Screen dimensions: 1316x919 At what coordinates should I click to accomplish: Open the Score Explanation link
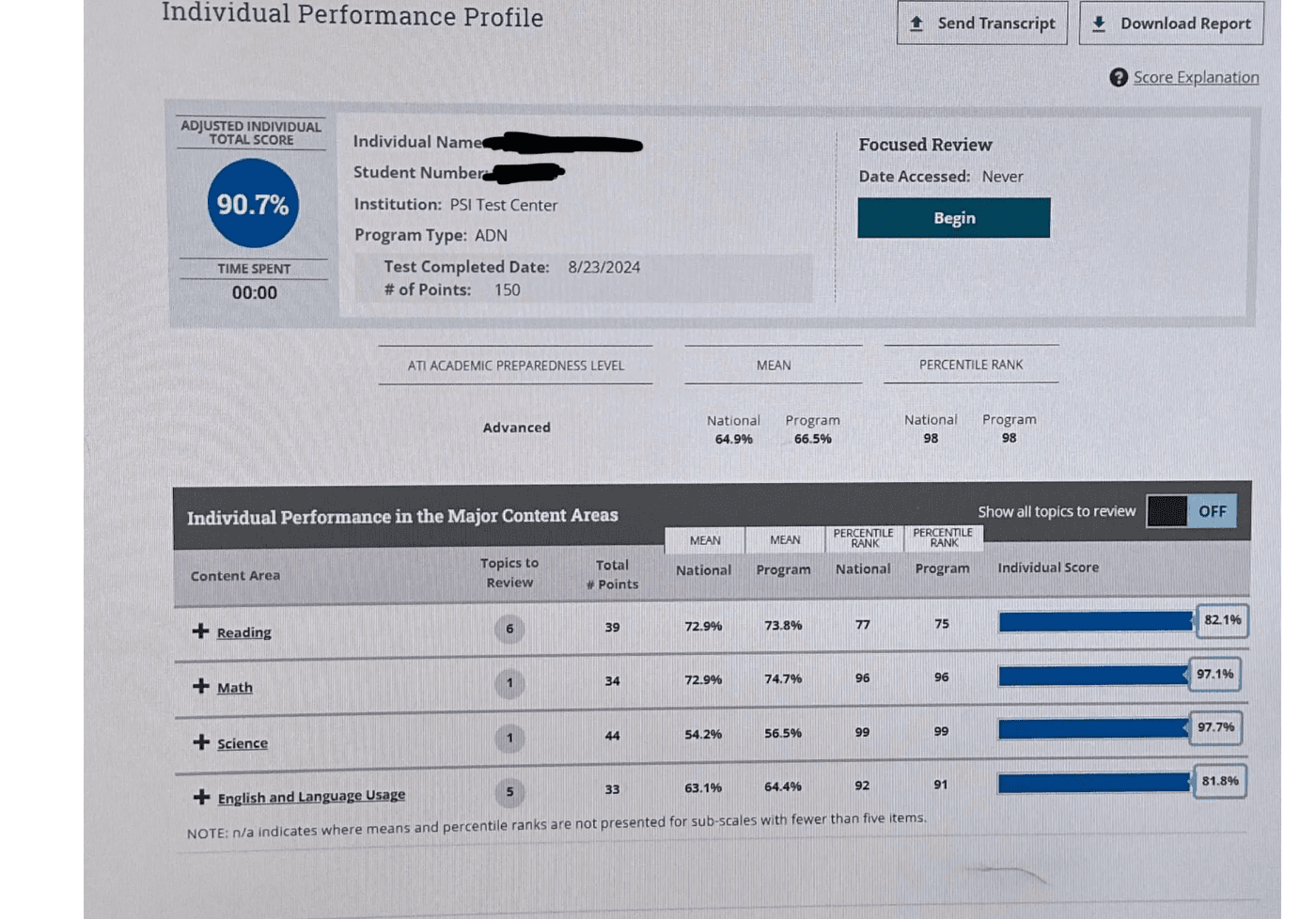pos(1196,77)
